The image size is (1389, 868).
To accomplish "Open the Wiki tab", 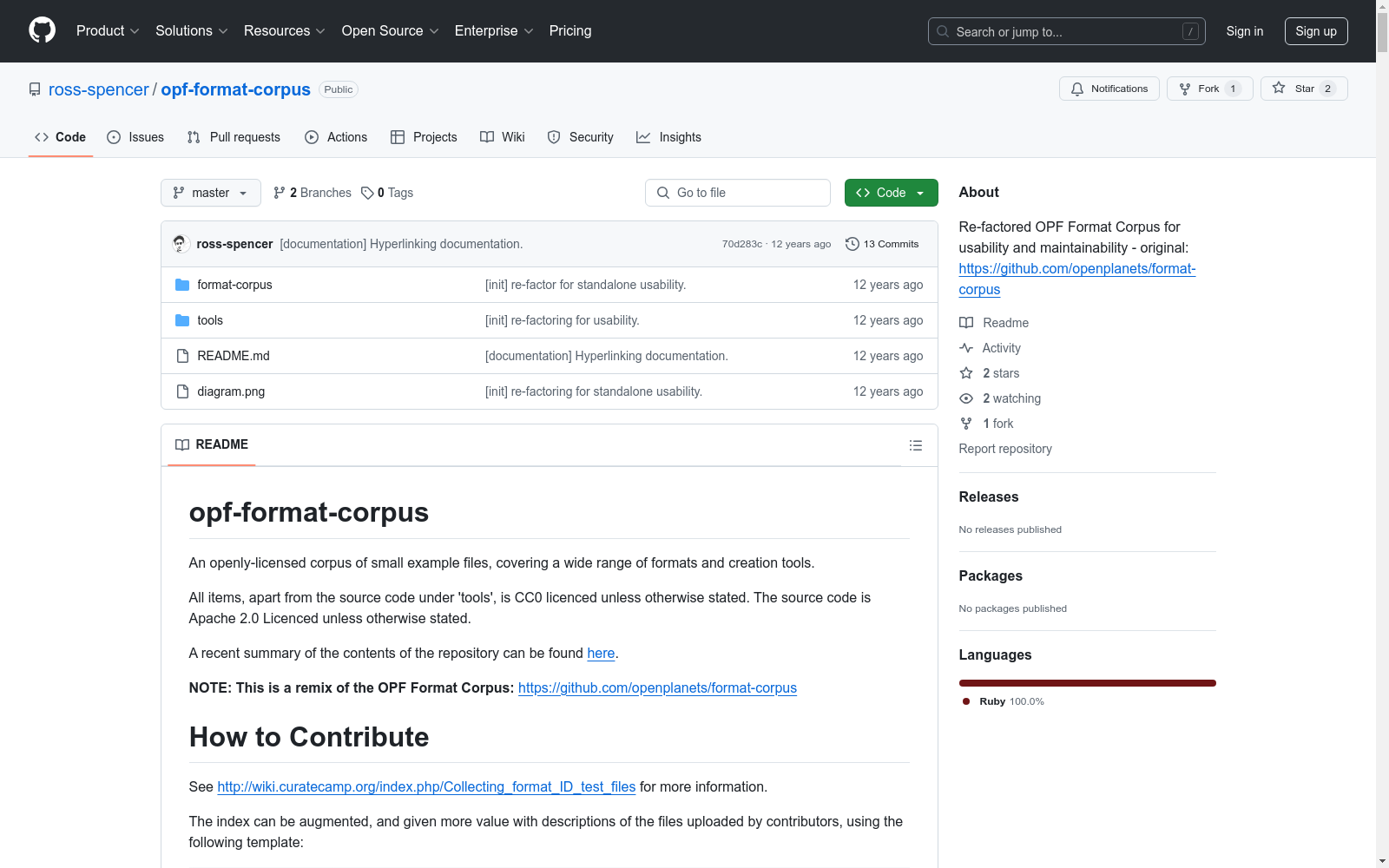I will (503, 137).
